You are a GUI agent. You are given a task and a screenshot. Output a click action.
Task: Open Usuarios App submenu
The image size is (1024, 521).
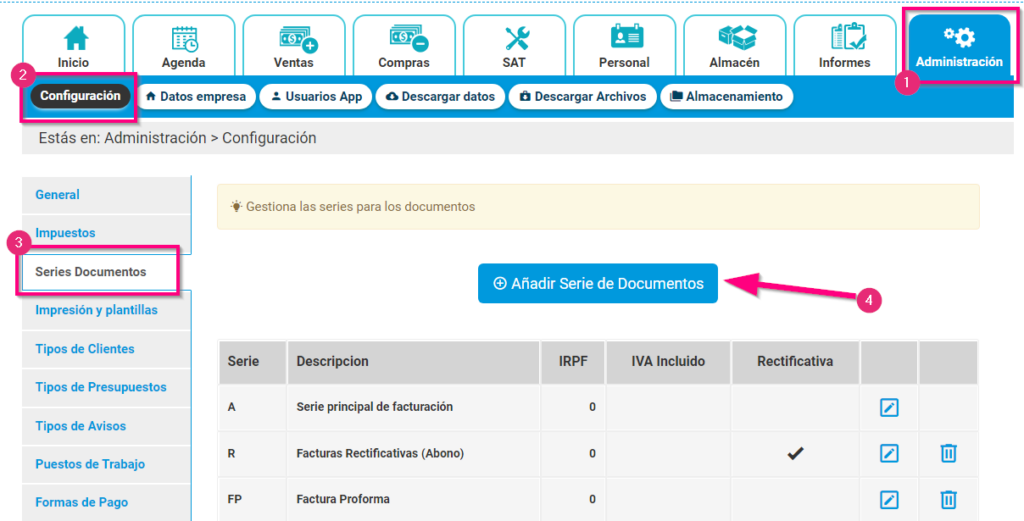click(x=316, y=97)
